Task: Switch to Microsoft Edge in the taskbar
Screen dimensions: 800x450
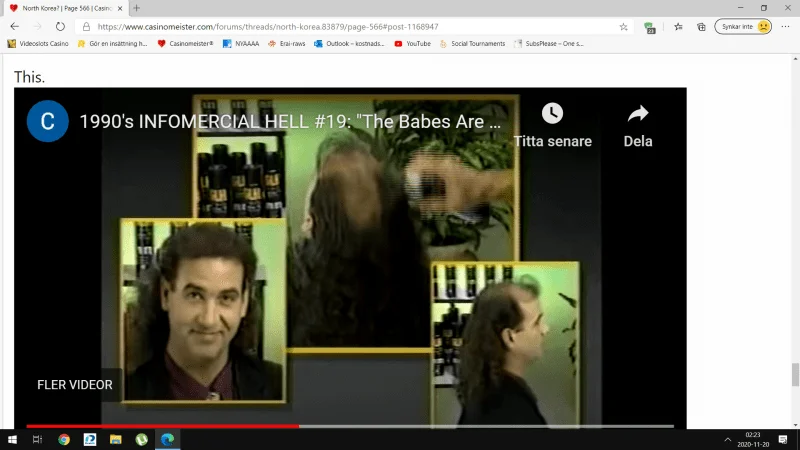Action: (167, 439)
